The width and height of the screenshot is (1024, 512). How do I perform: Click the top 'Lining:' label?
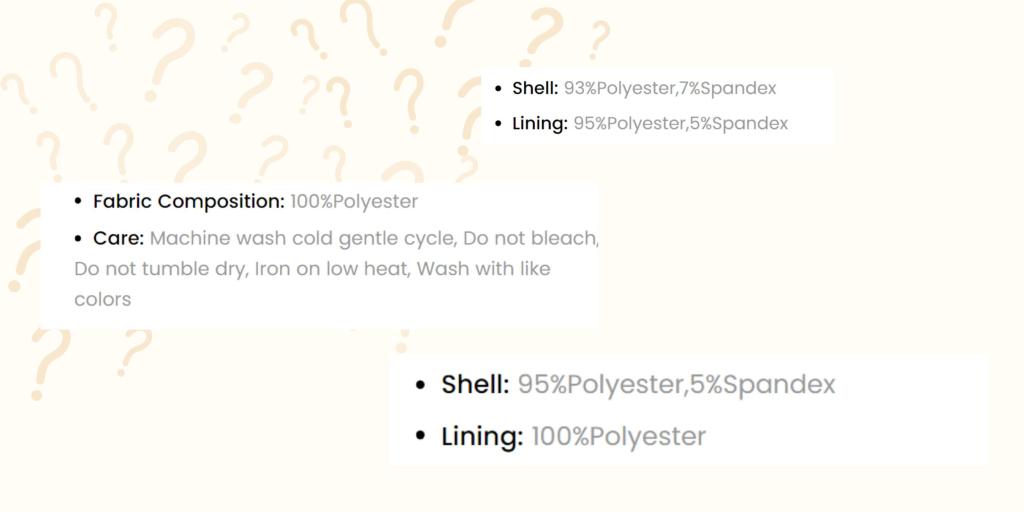(x=540, y=123)
